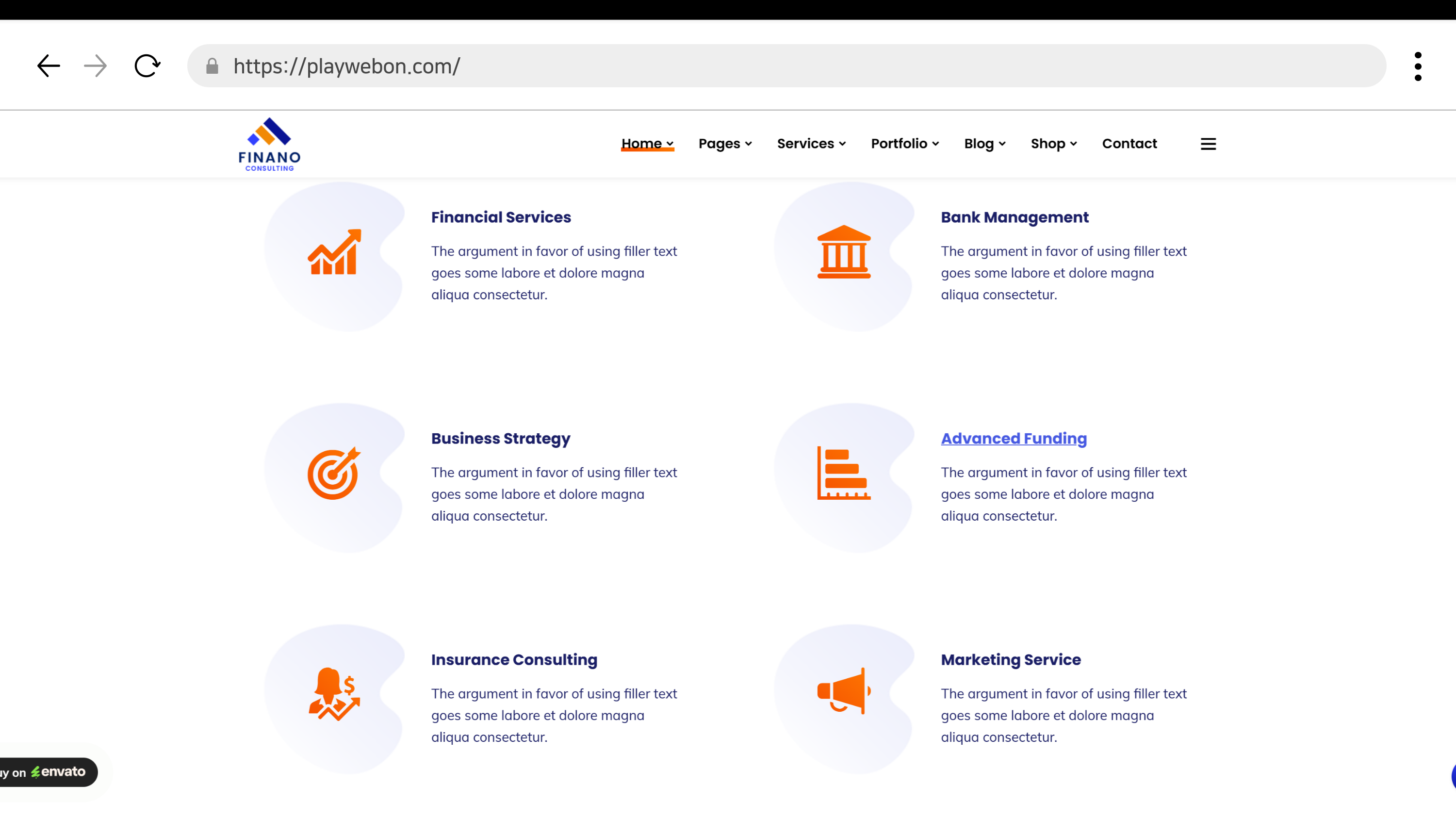Open browser three-dot options menu

(1418, 66)
